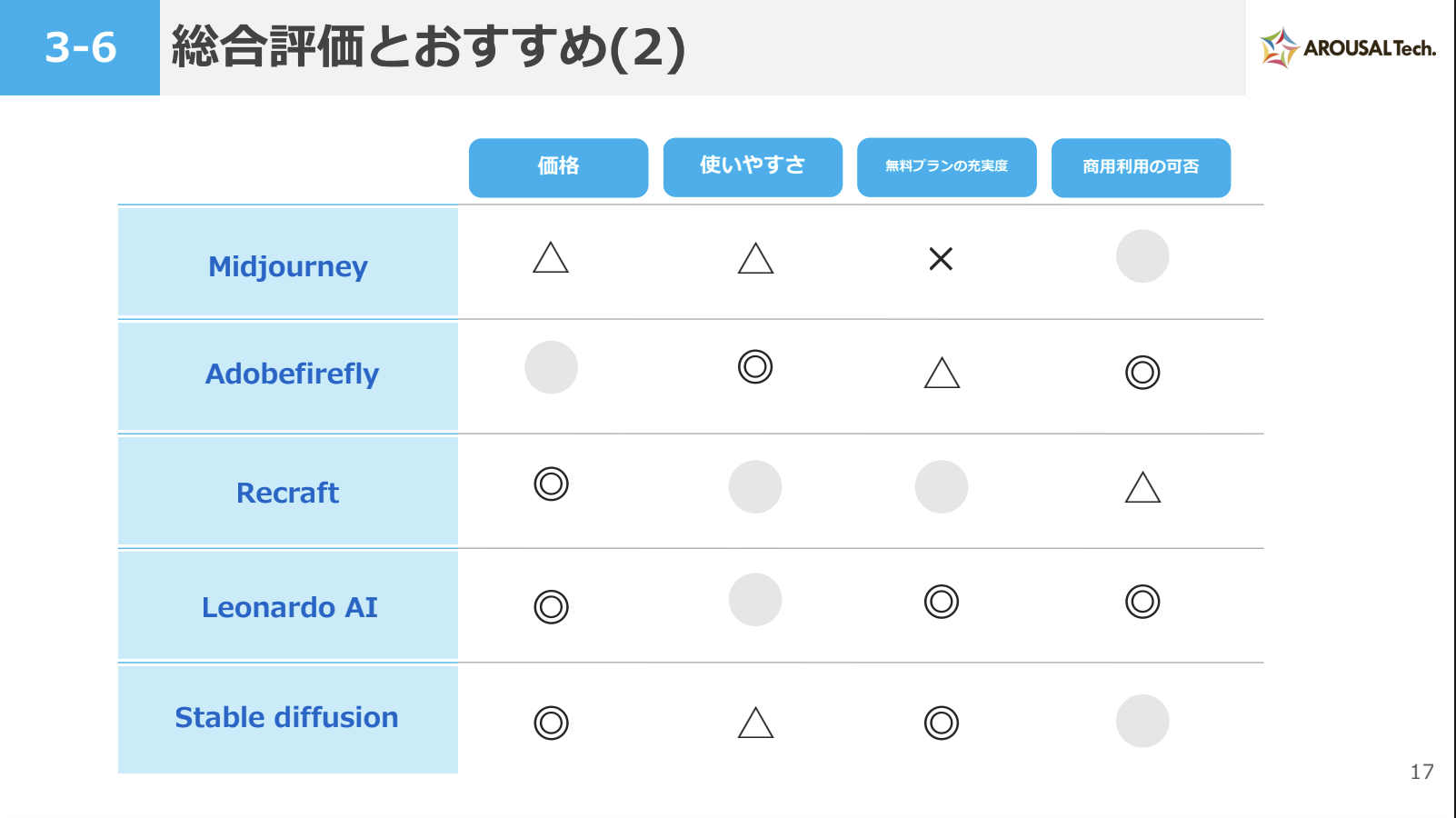Click Adobefirefly's triangle under 無料プランの充実度
Viewport: 1456px width, 818px height.
click(x=942, y=373)
